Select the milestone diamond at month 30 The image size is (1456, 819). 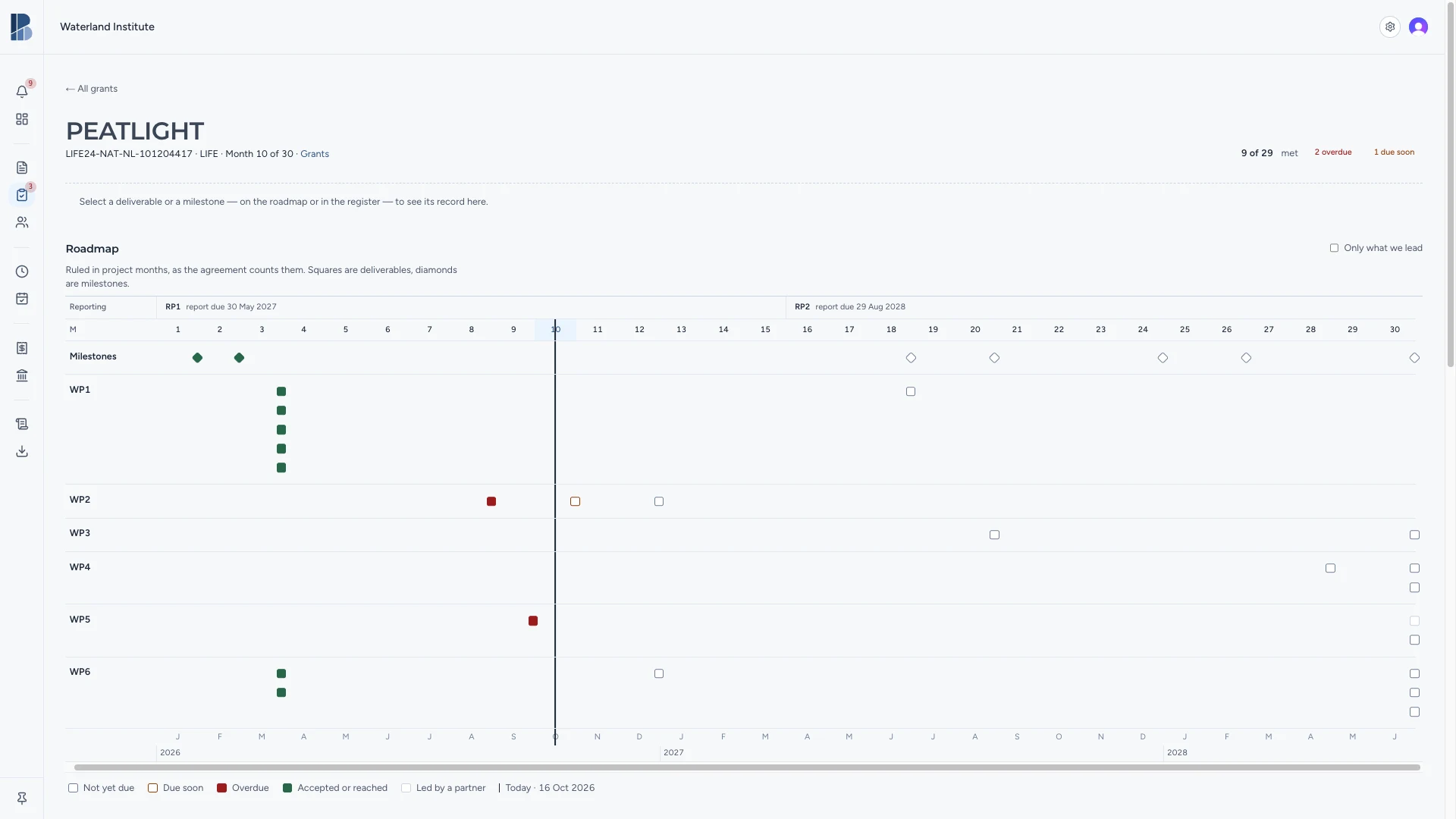pyautogui.click(x=1414, y=358)
